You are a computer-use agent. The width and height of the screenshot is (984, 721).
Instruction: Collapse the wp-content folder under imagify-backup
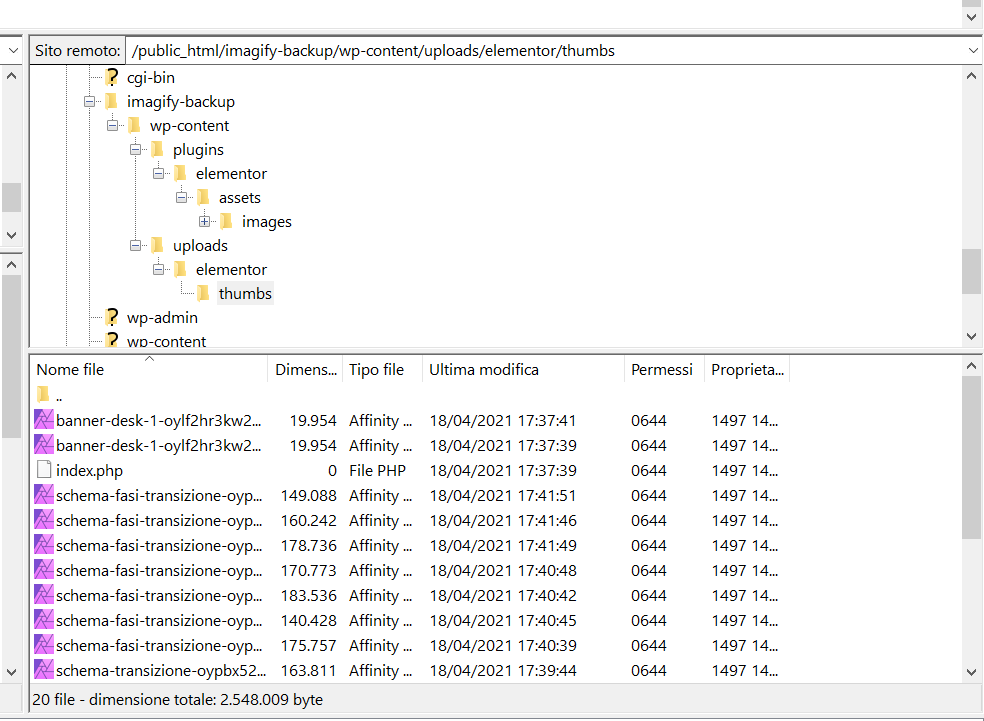pyautogui.click(x=112, y=126)
